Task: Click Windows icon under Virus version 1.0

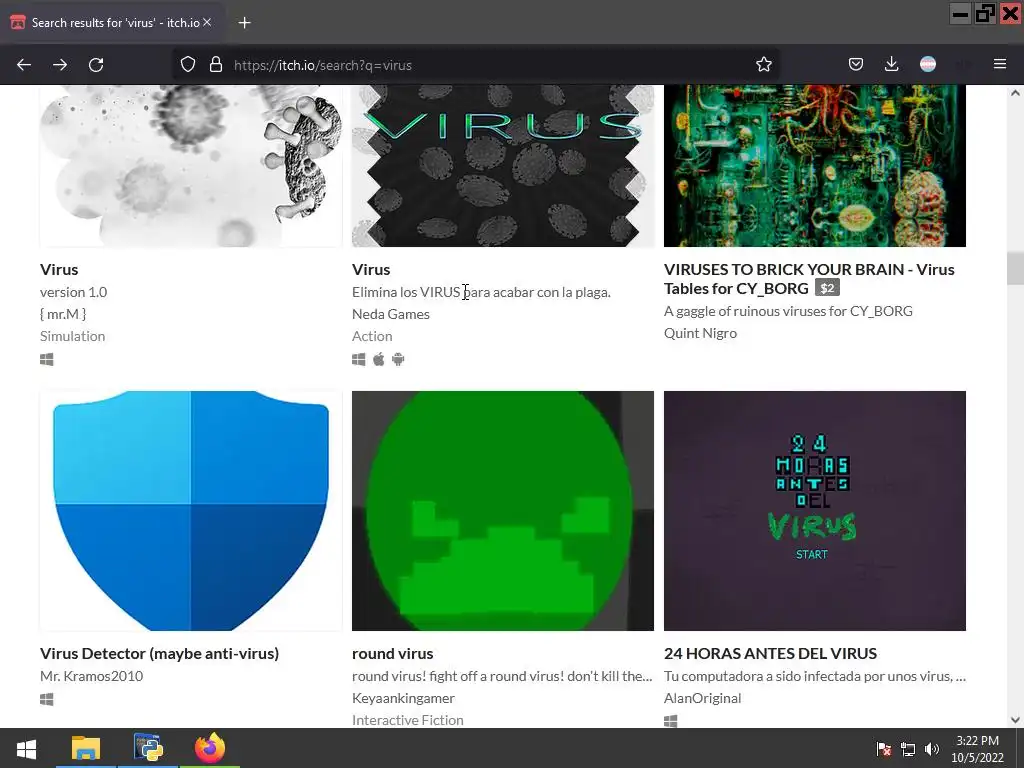Action: 46,360
